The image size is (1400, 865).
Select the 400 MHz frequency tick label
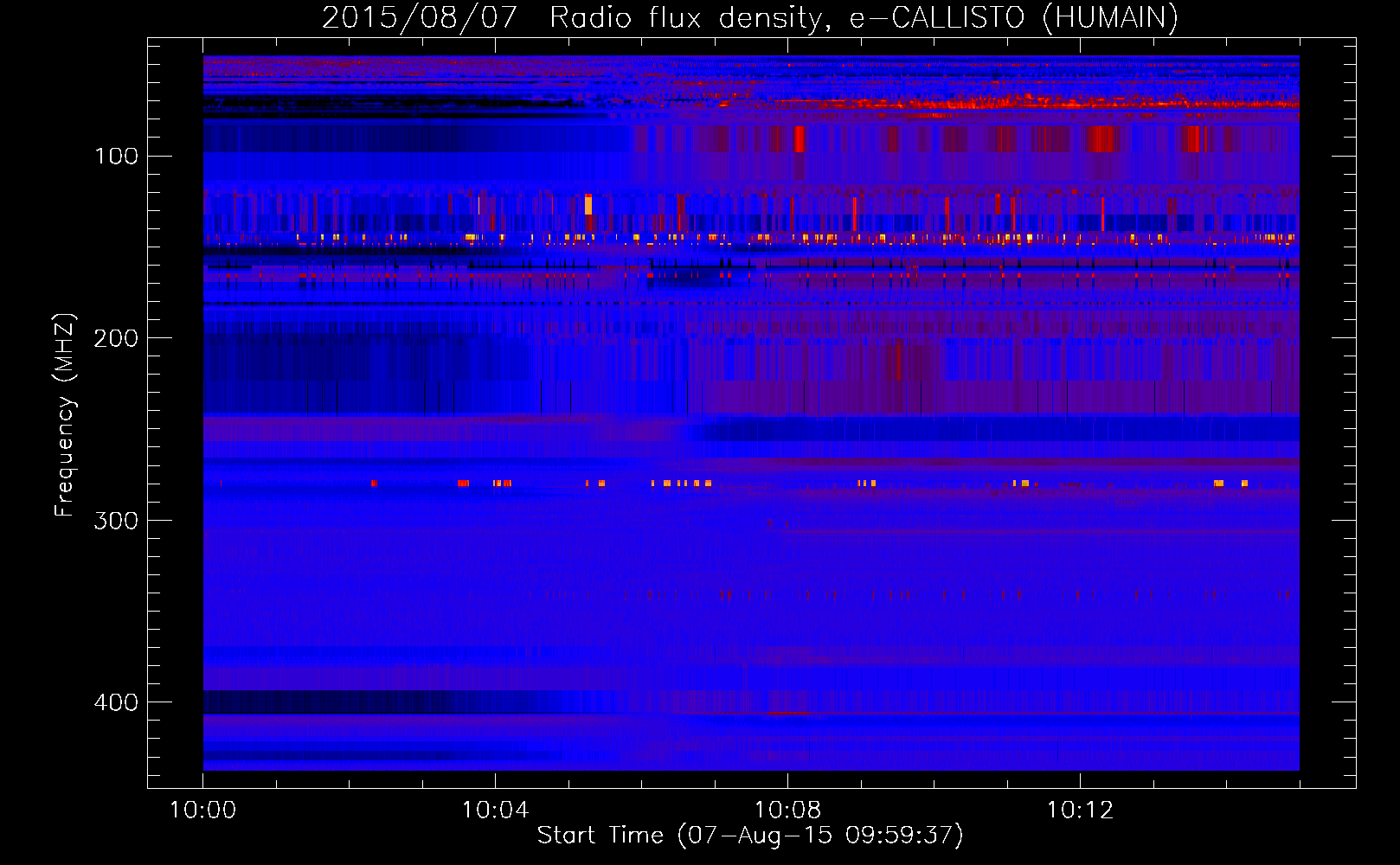coord(116,702)
